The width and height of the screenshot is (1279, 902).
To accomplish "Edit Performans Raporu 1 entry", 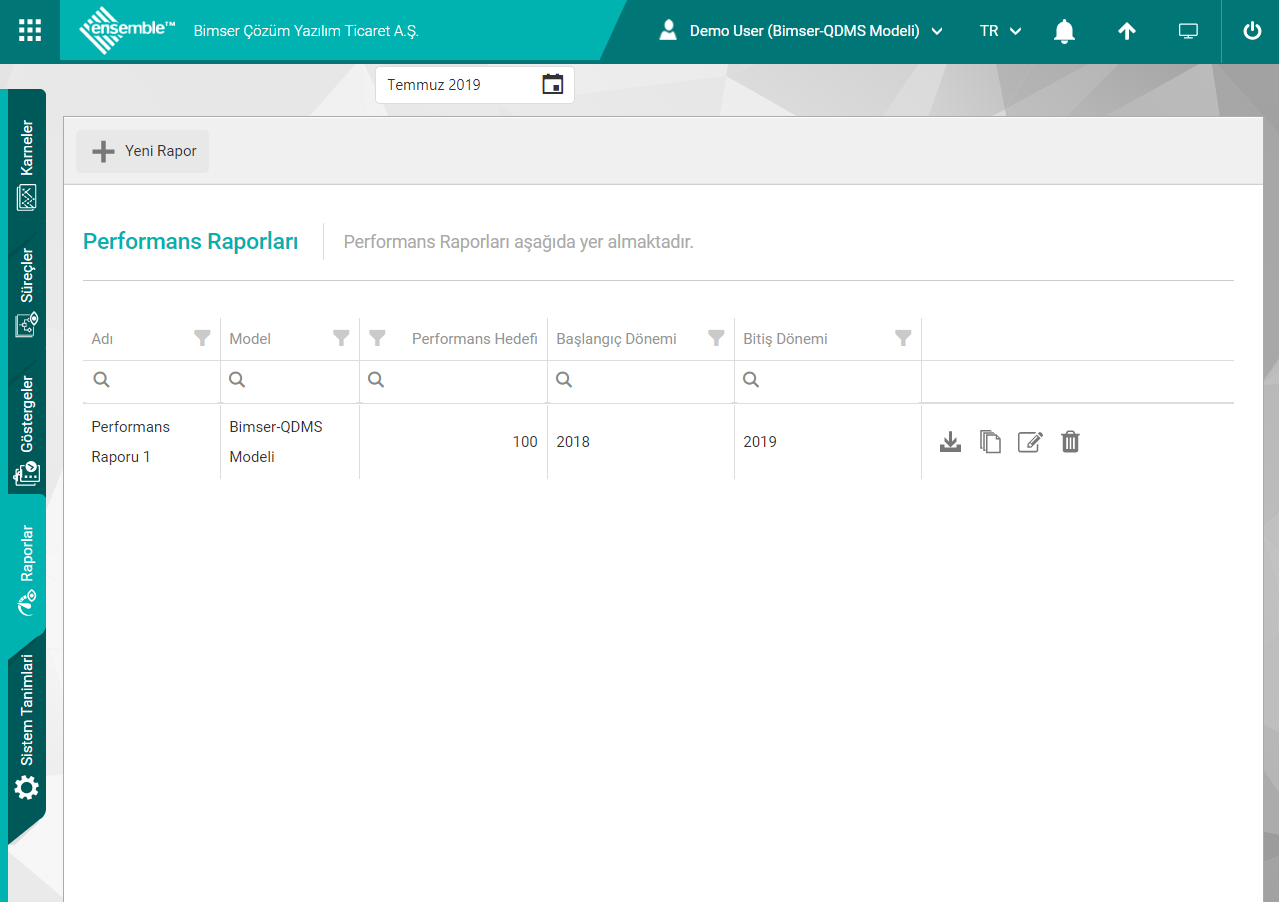I will 1030,441.
